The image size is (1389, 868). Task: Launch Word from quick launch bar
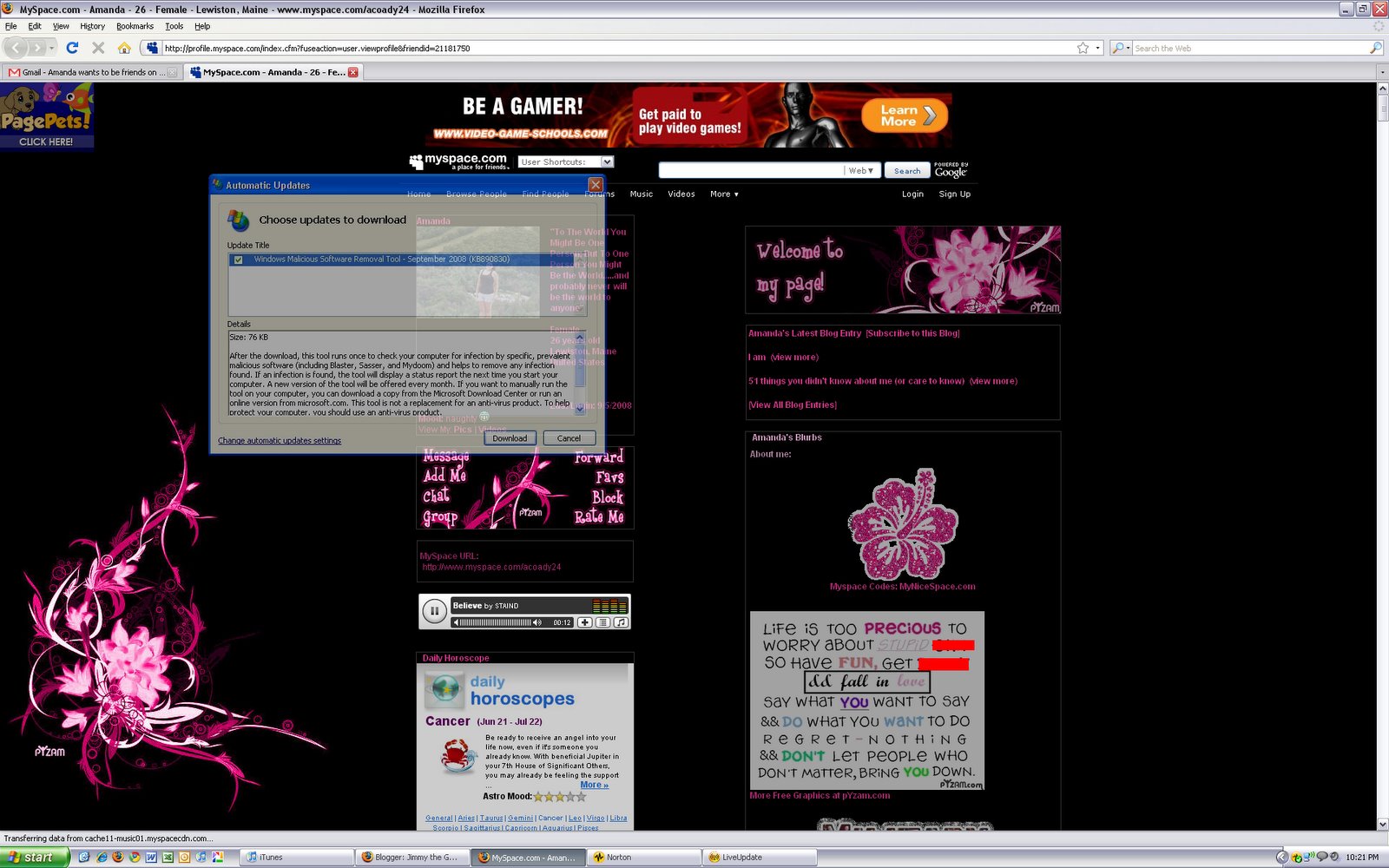pyautogui.click(x=151, y=857)
